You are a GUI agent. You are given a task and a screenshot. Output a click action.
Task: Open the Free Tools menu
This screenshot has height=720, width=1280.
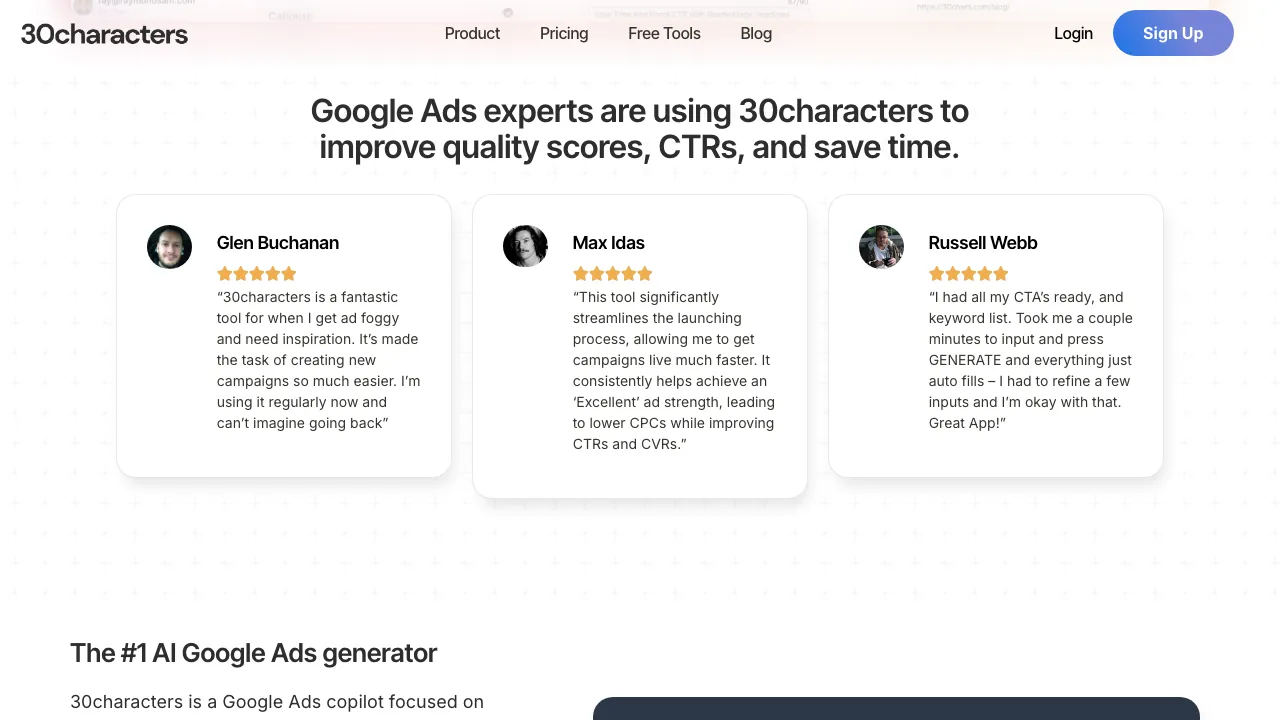(664, 34)
